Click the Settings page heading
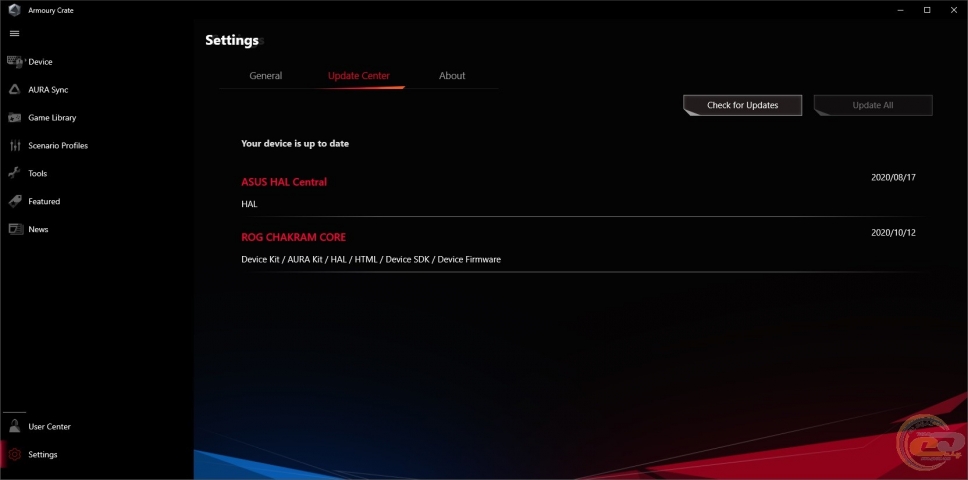This screenshot has height=480, width=968. click(x=232, y=40)
